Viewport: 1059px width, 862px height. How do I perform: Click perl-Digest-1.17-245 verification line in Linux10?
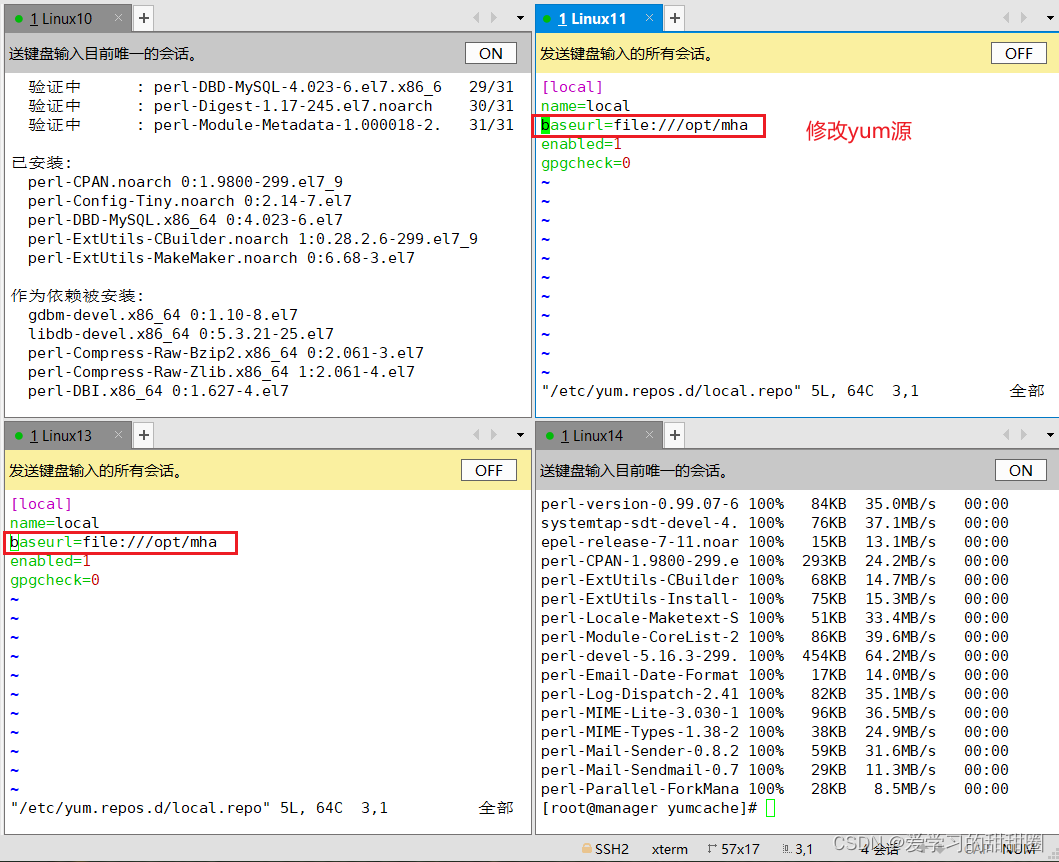coord(270,106)
